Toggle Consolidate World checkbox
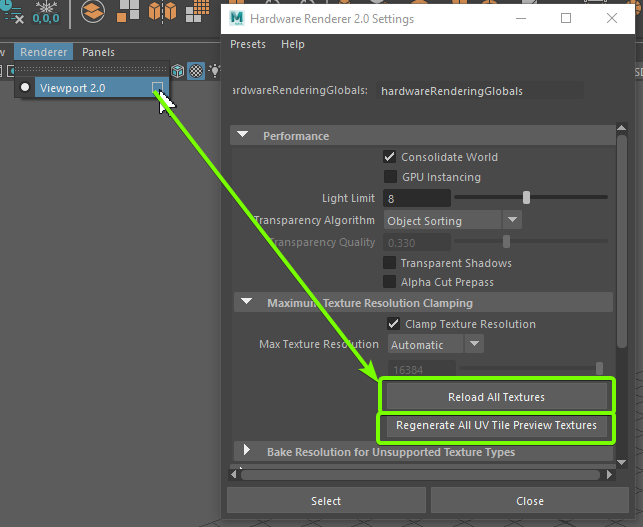Image resolution: width=643 pixels, height=527 pixels. [x=390, y=157]
